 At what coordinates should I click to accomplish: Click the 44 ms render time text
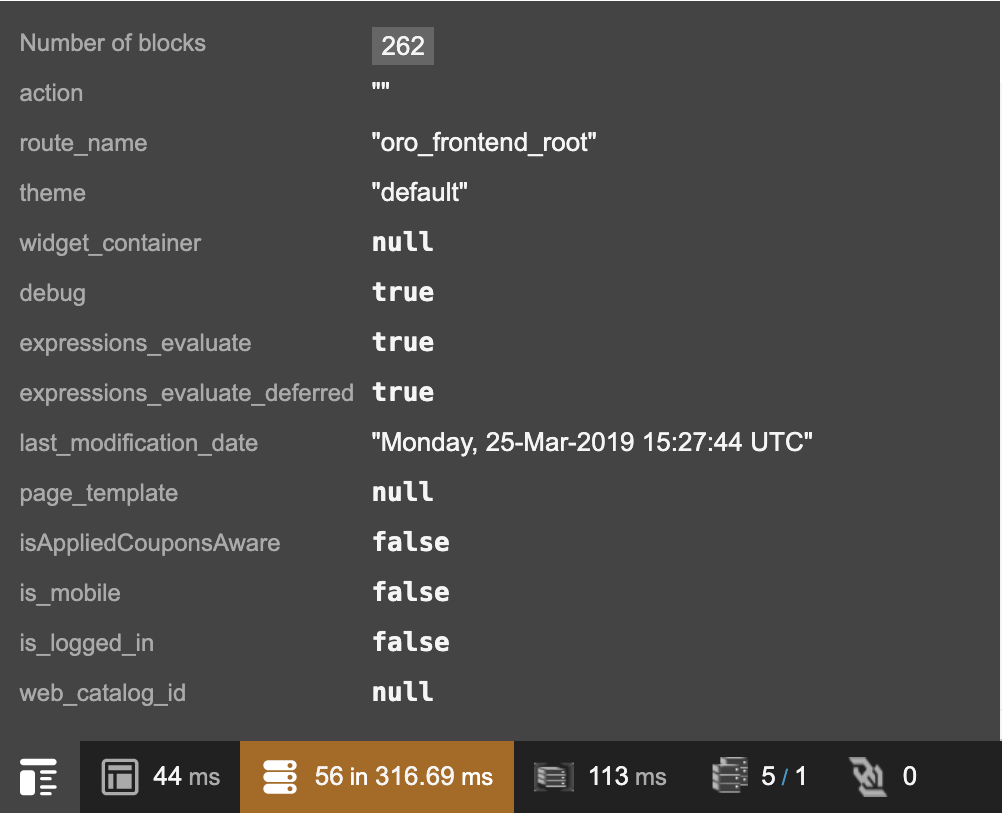point(186,777)
